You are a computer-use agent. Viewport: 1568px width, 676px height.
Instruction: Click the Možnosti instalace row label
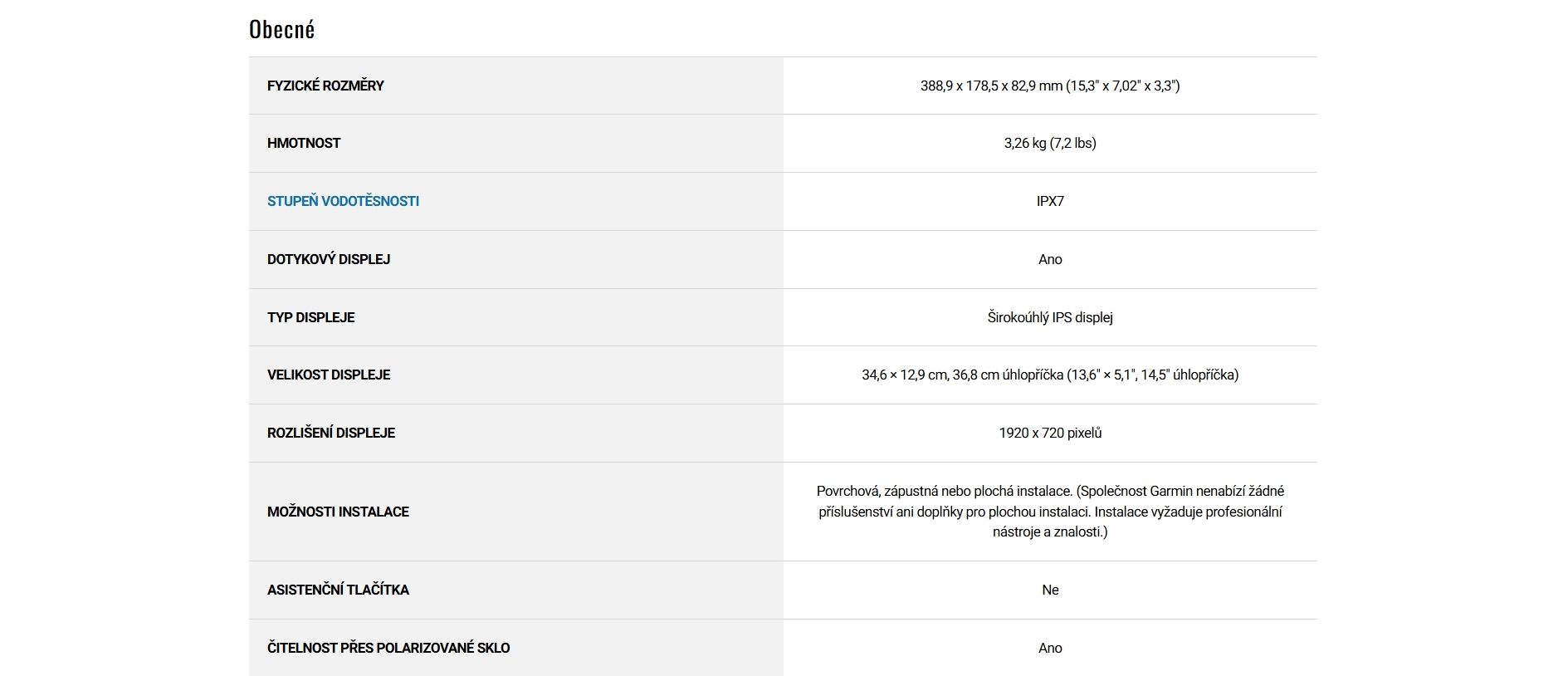coord(338,512)
